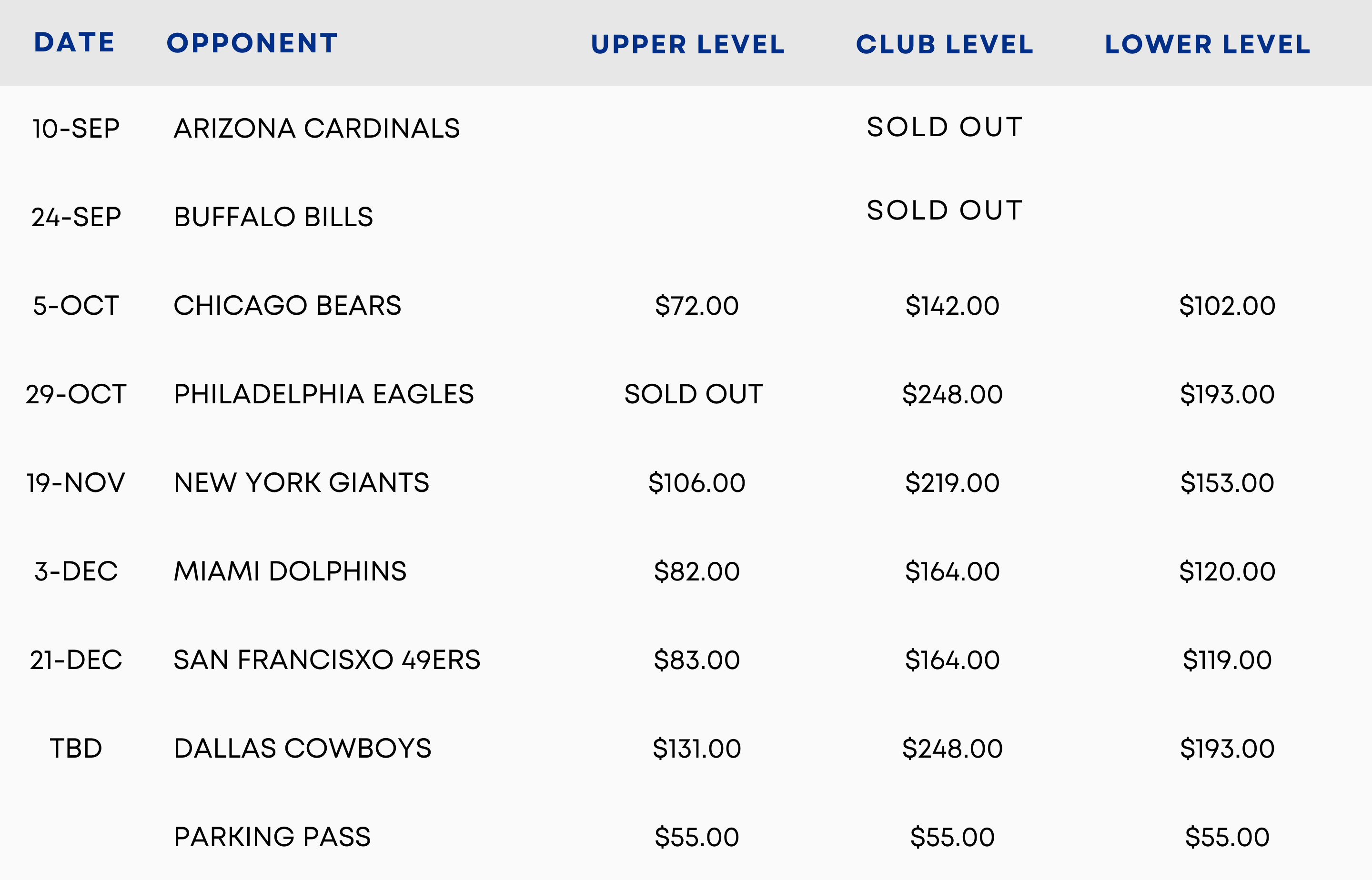Select the CLUB LEVEL column header
This screenshot has height=880, width=1372.
(944, 45)
